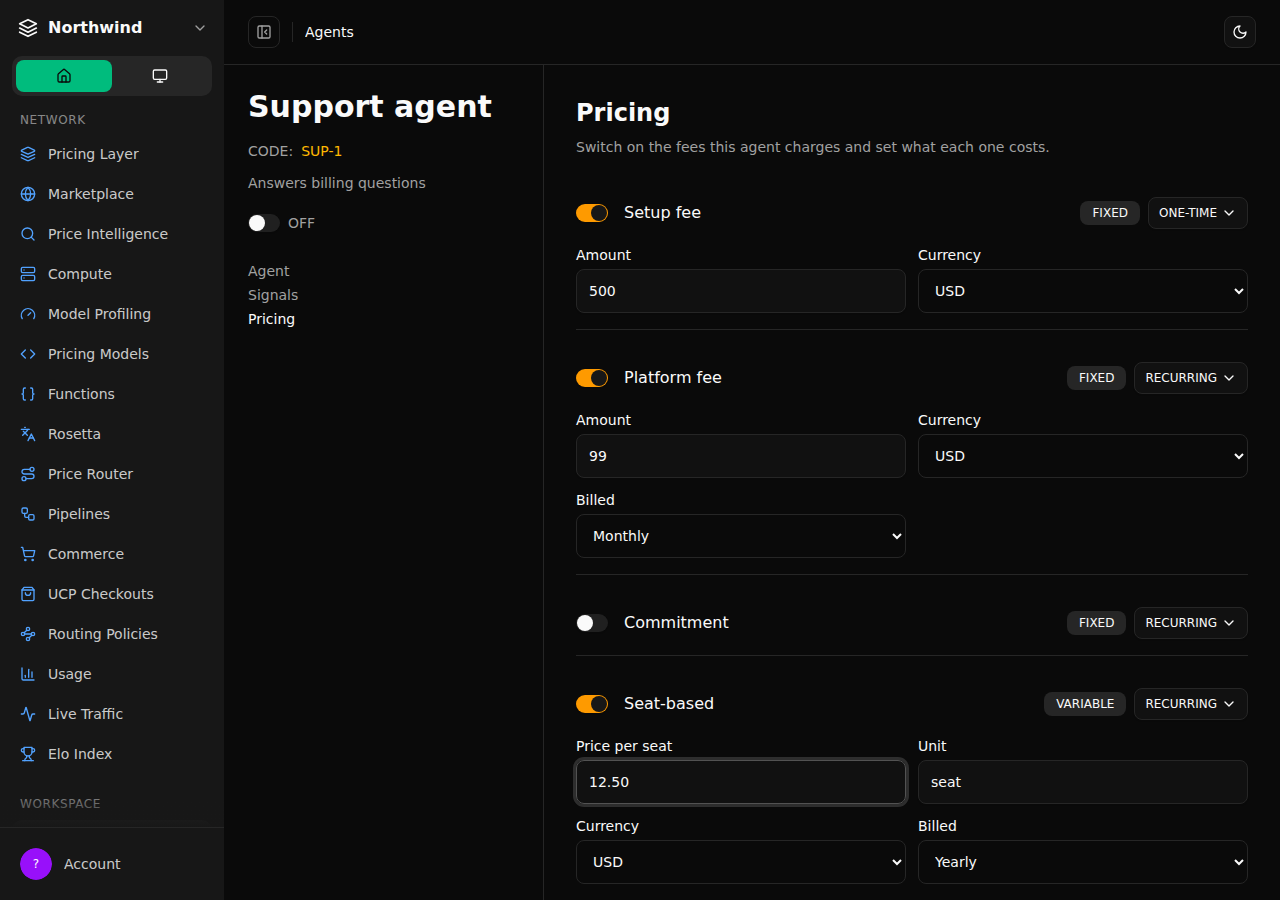The image size is (1280, 900).
Task: Disable the Platform fee toggle
Action: pos(592,378)
